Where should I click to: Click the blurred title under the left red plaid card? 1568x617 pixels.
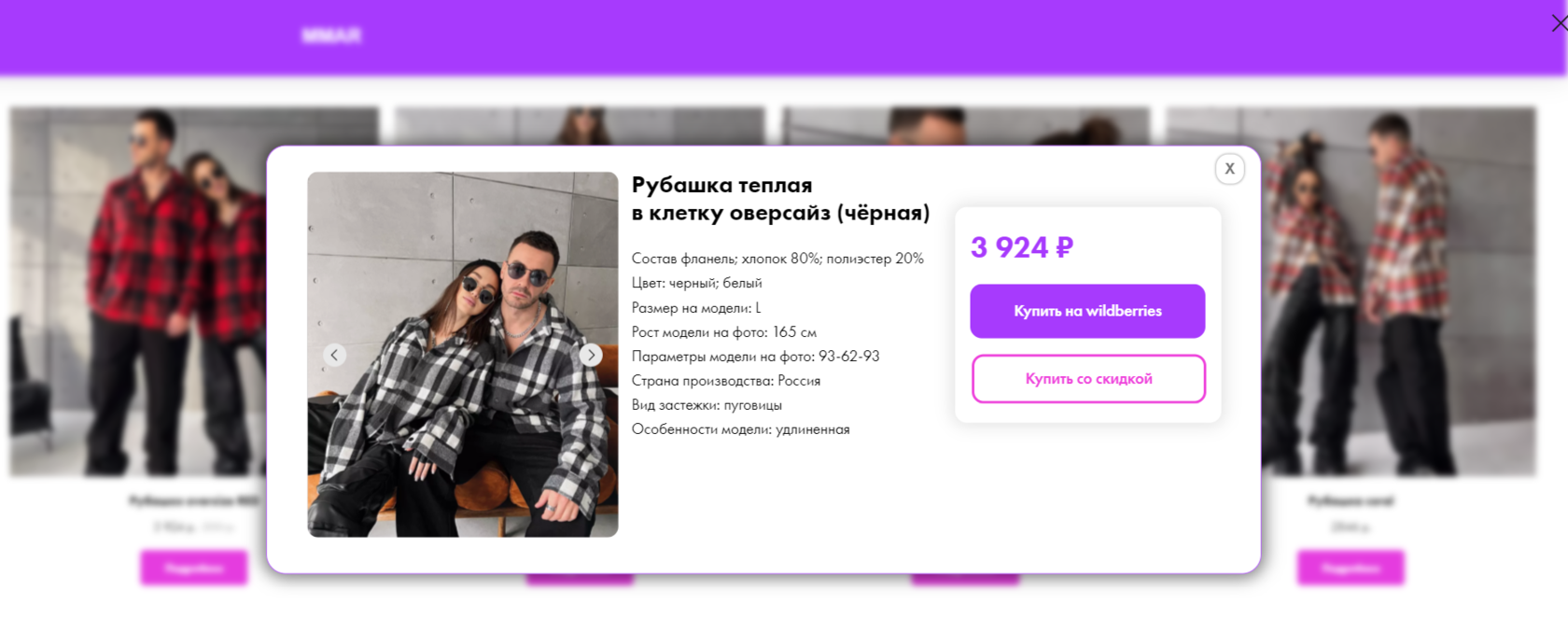pos(194,501)
